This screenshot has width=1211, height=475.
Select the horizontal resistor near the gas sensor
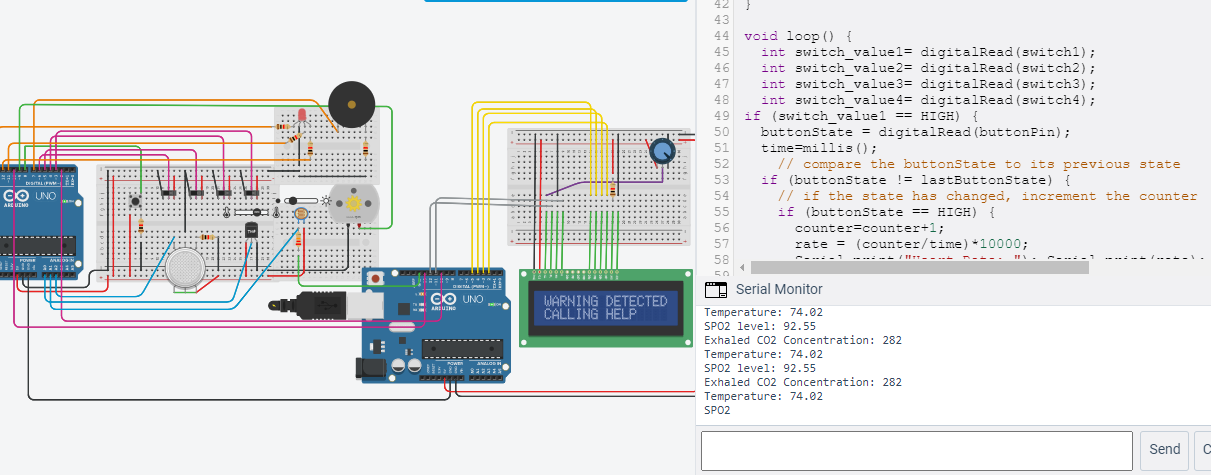209,237
